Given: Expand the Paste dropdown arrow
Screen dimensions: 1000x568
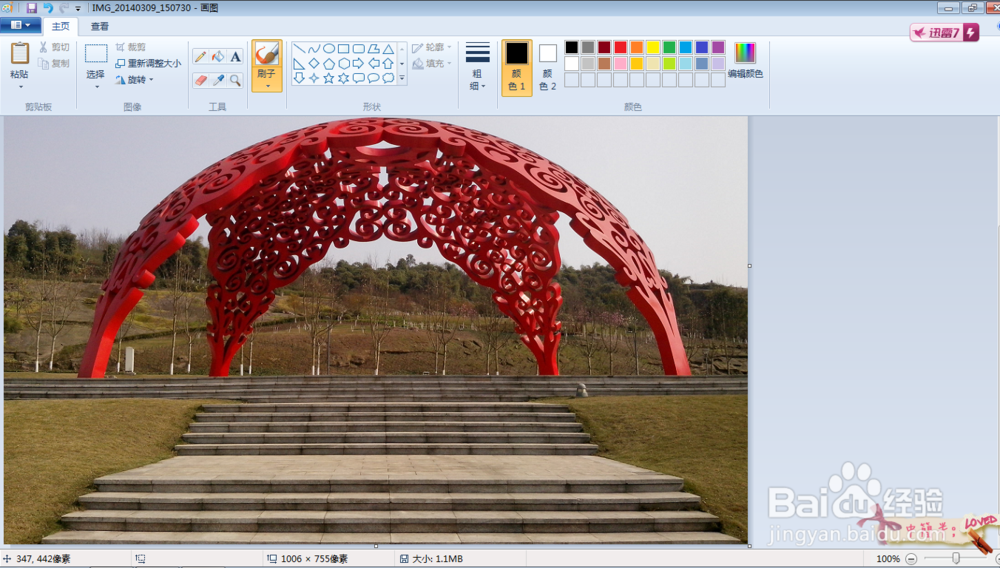Looking at the screenshot, I should (20, 87).
